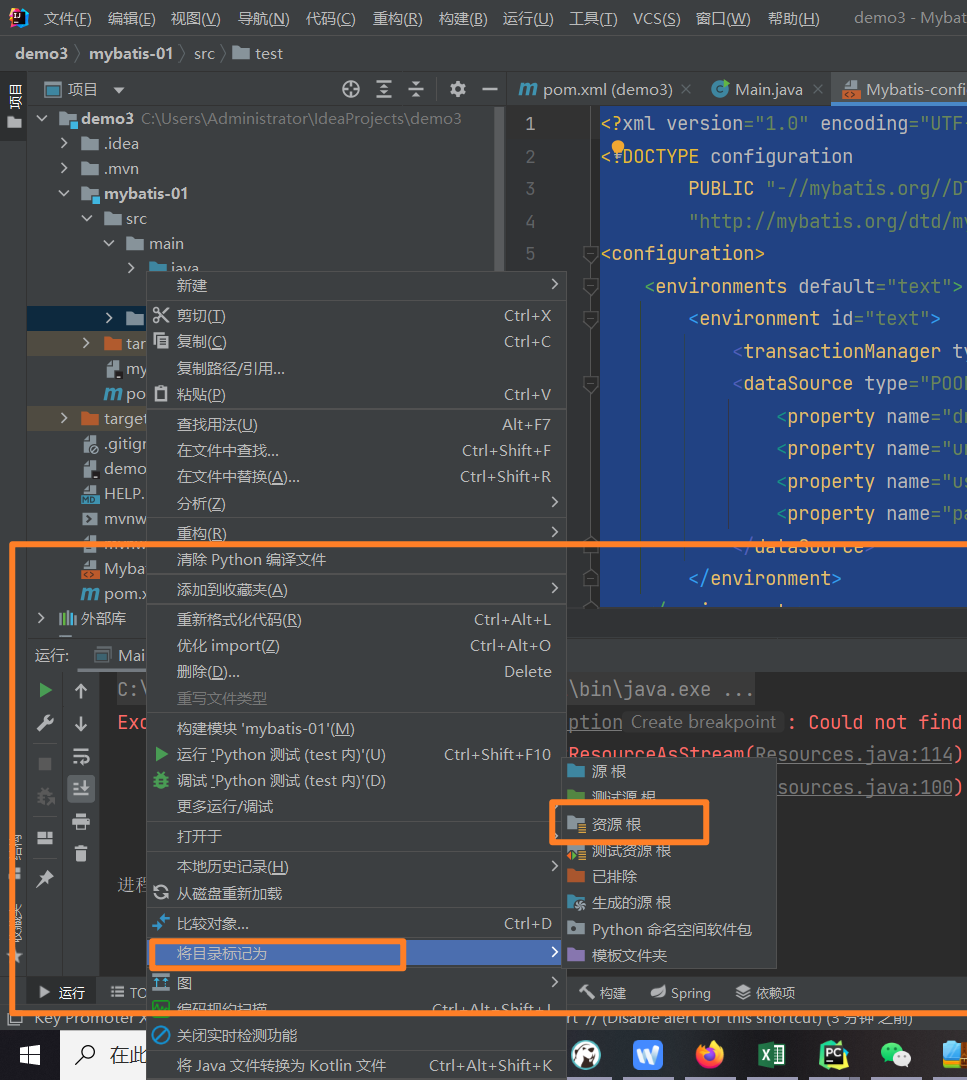Open the 依赖项 tool window button
The height and width of the screenshot is (1080, 967).
pyautogui.click(x=765, y=993)
